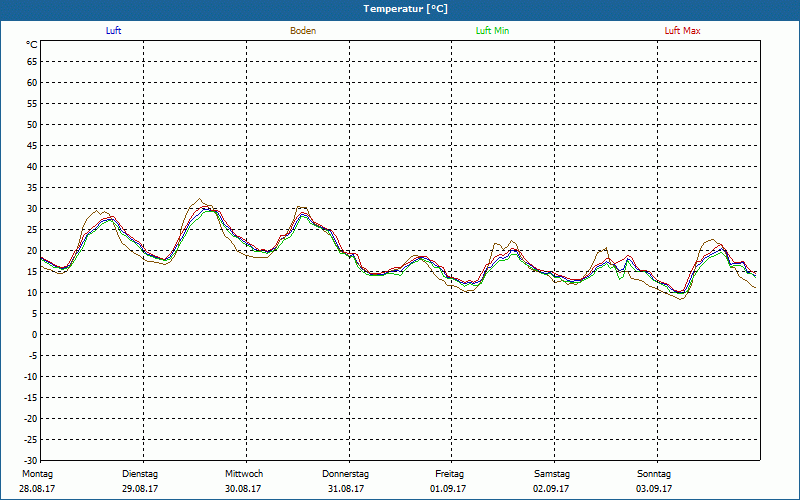Click the 31.08.17 date label

[x=345, y=489]
